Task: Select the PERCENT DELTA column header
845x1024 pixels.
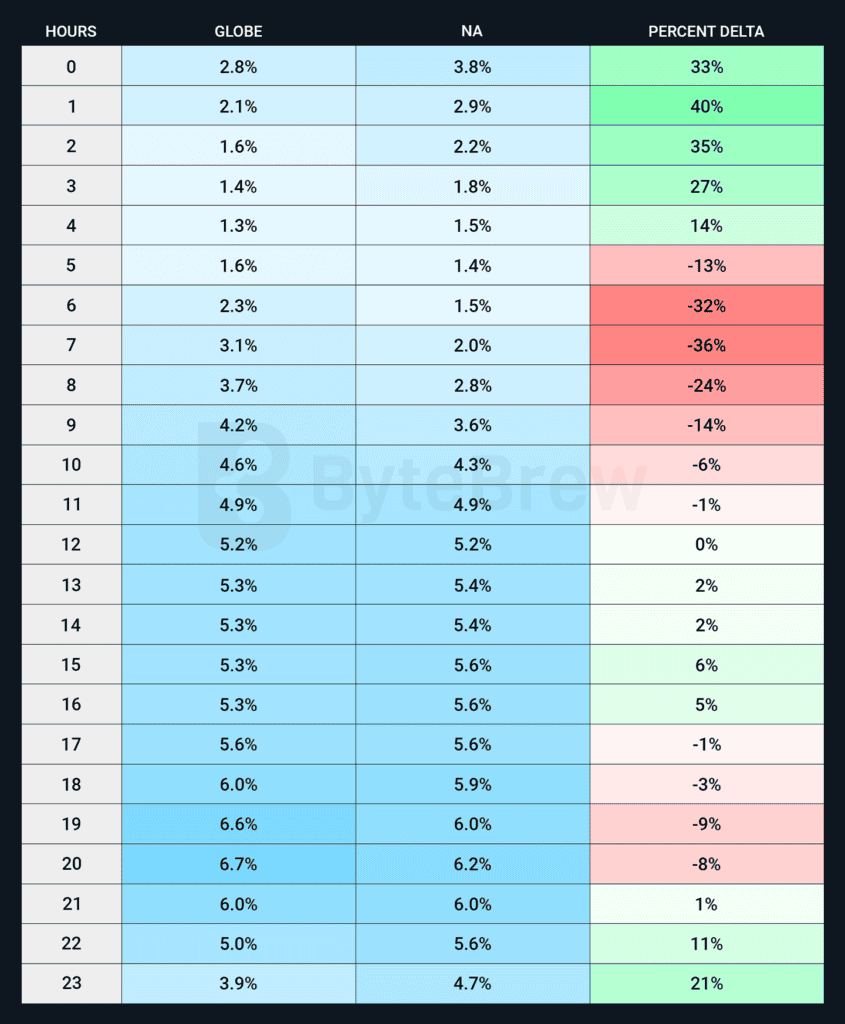Action: click(x=706, y=31)
